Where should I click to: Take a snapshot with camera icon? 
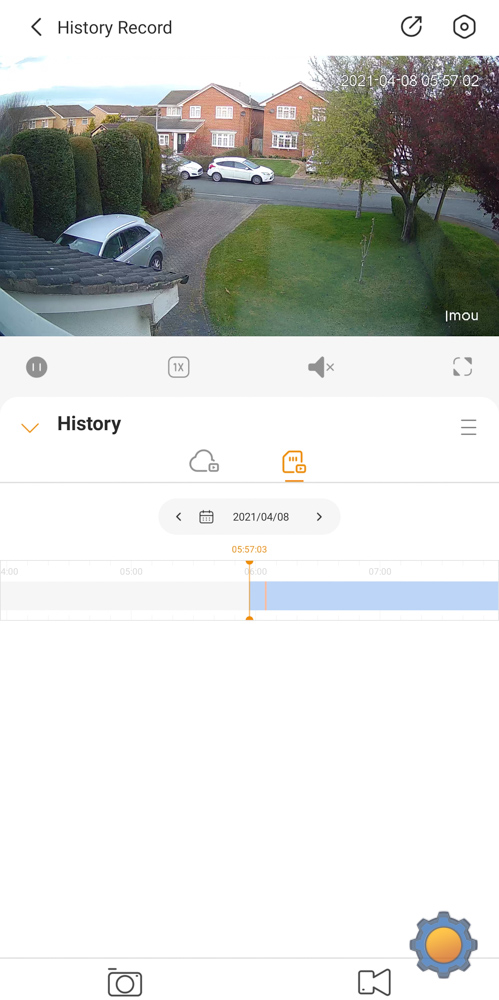point(124,983)
